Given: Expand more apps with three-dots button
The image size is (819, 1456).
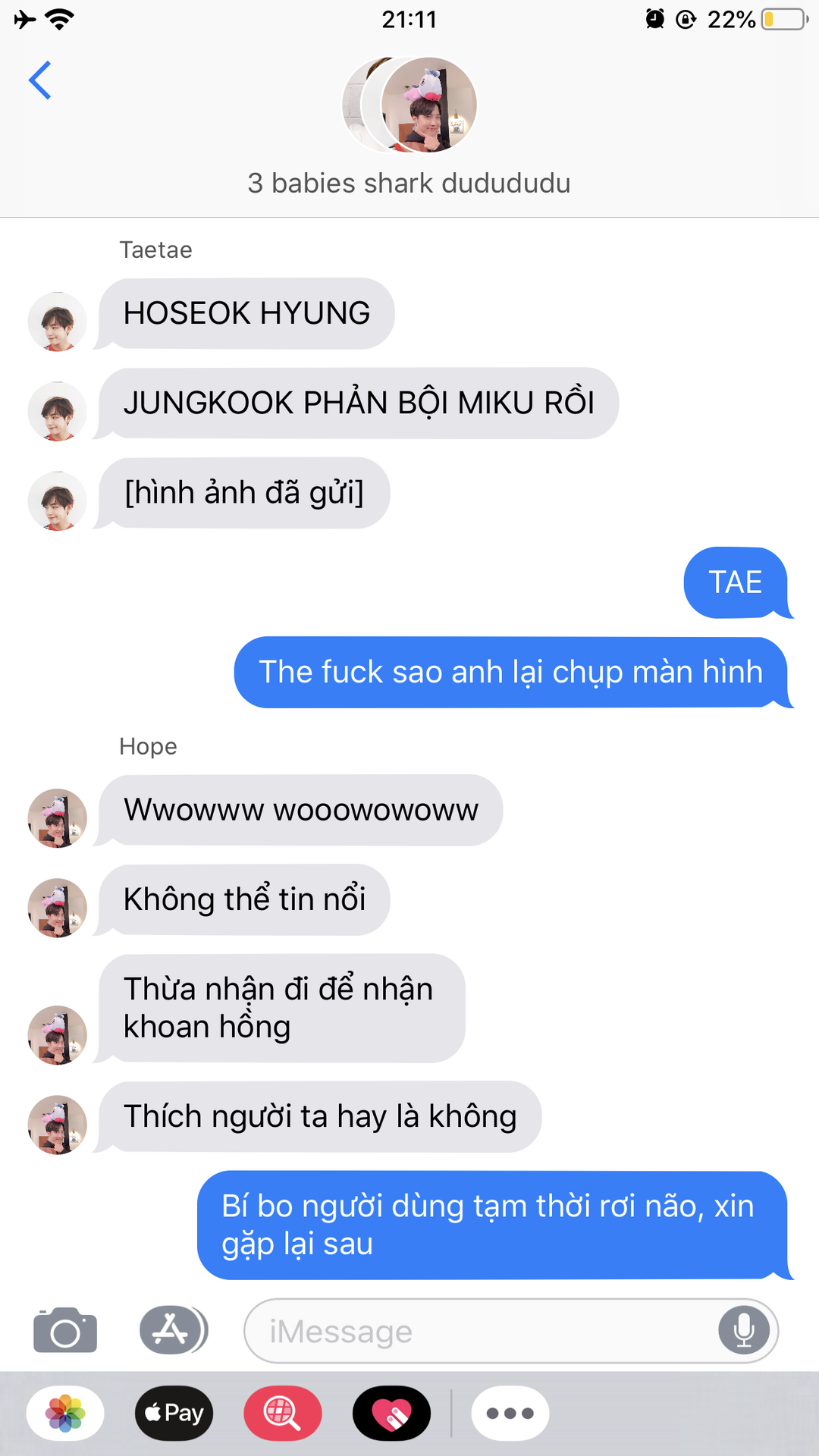Looking at the screenshot, I should pyautogui.click(x=510, y=1413).
